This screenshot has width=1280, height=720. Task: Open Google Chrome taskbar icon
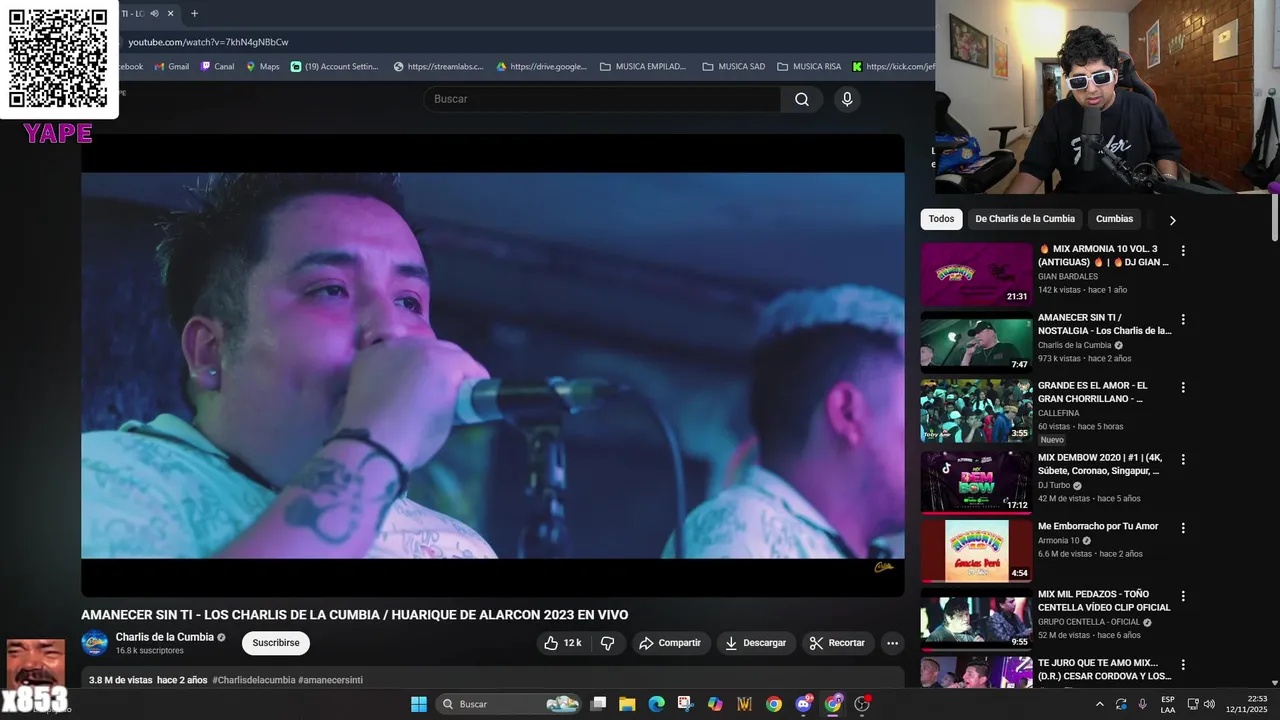[774, 704]
